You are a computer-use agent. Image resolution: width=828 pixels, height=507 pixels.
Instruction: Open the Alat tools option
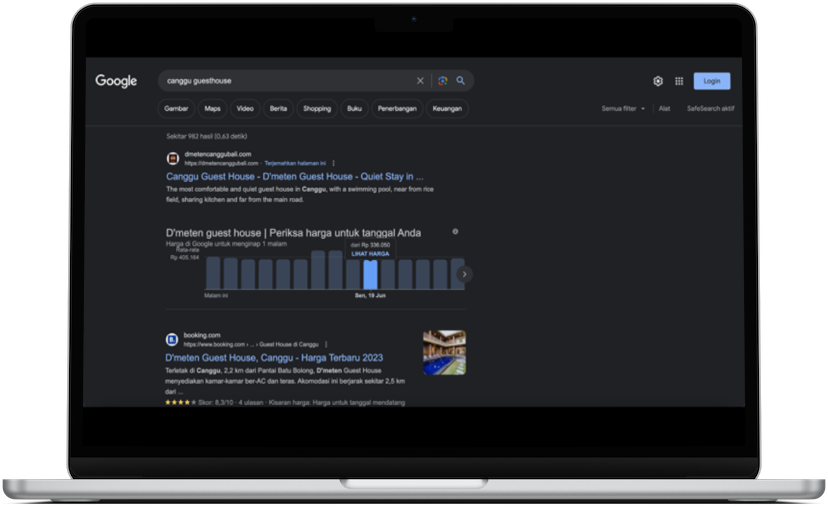point(664,109)
